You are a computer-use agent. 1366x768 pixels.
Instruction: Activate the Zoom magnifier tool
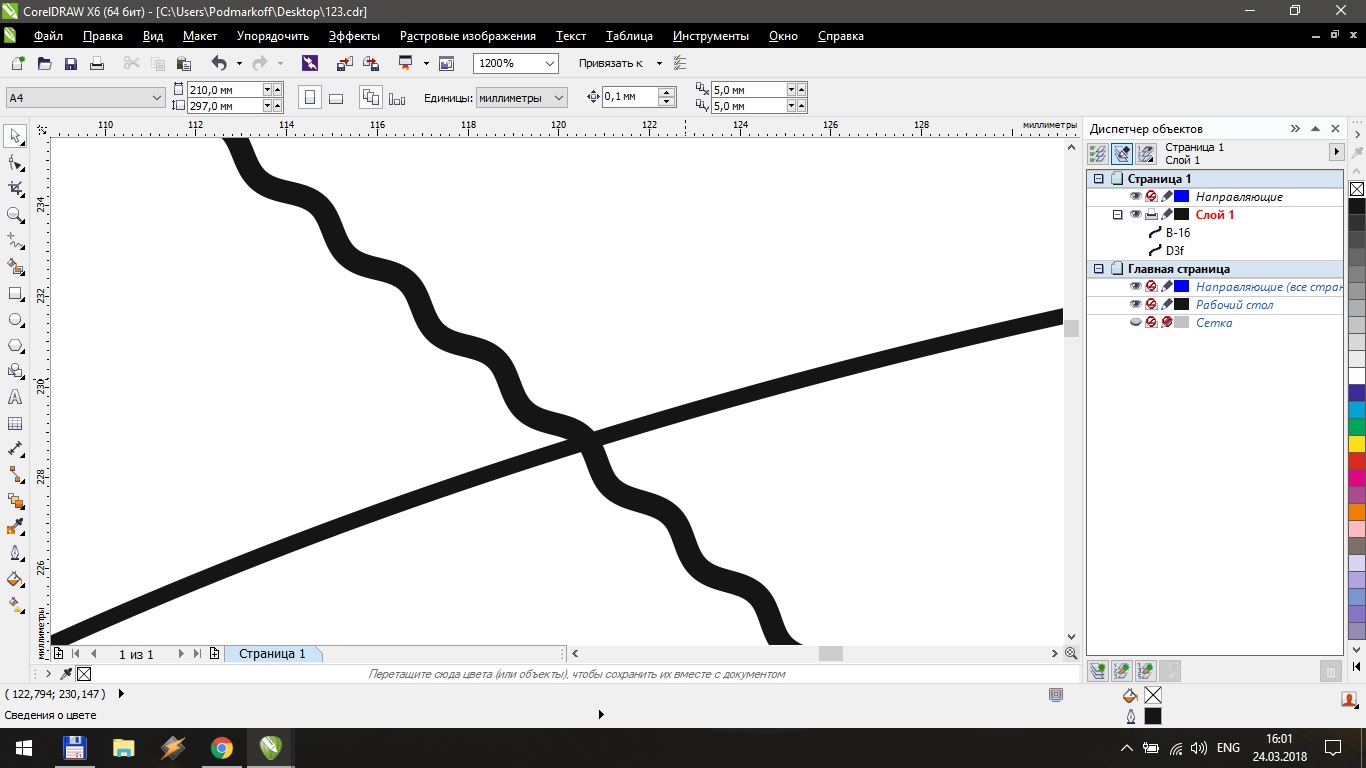15,215
